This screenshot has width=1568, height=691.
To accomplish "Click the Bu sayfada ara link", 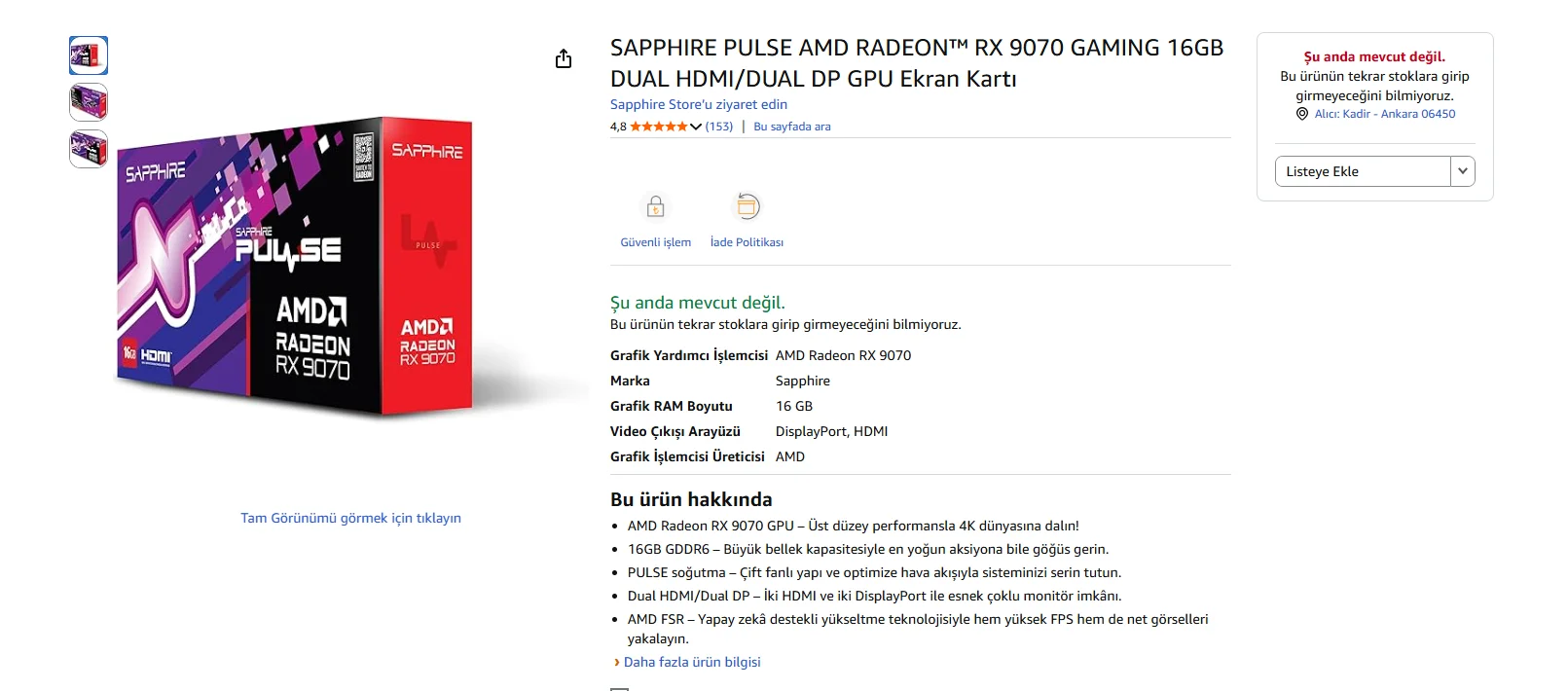I will 792,127.
